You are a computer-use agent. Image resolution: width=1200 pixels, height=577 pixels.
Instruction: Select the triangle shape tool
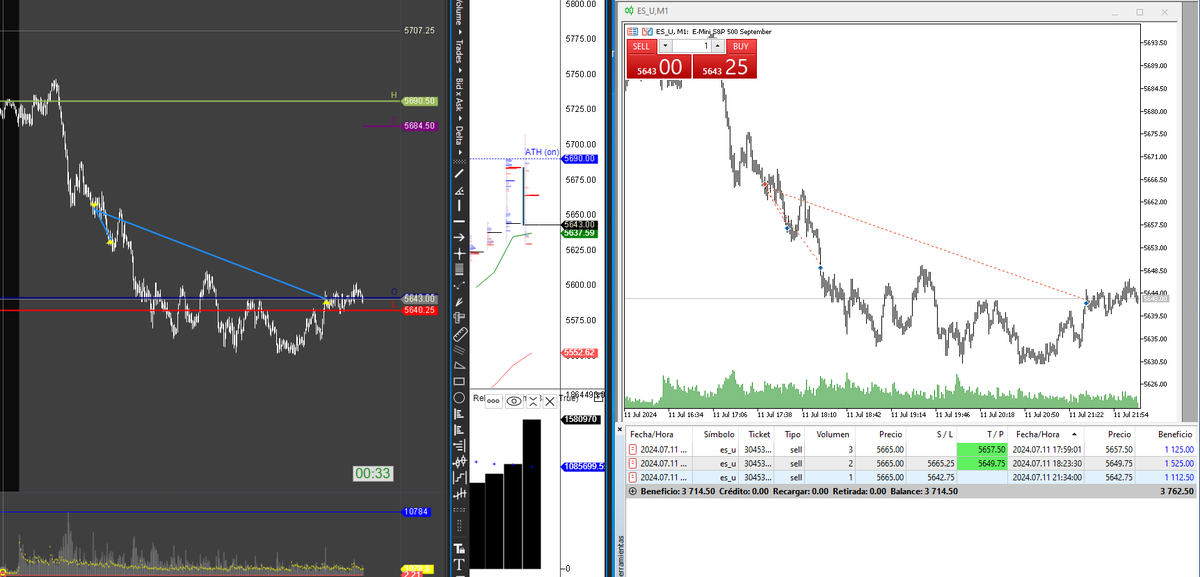click(459, 365)
